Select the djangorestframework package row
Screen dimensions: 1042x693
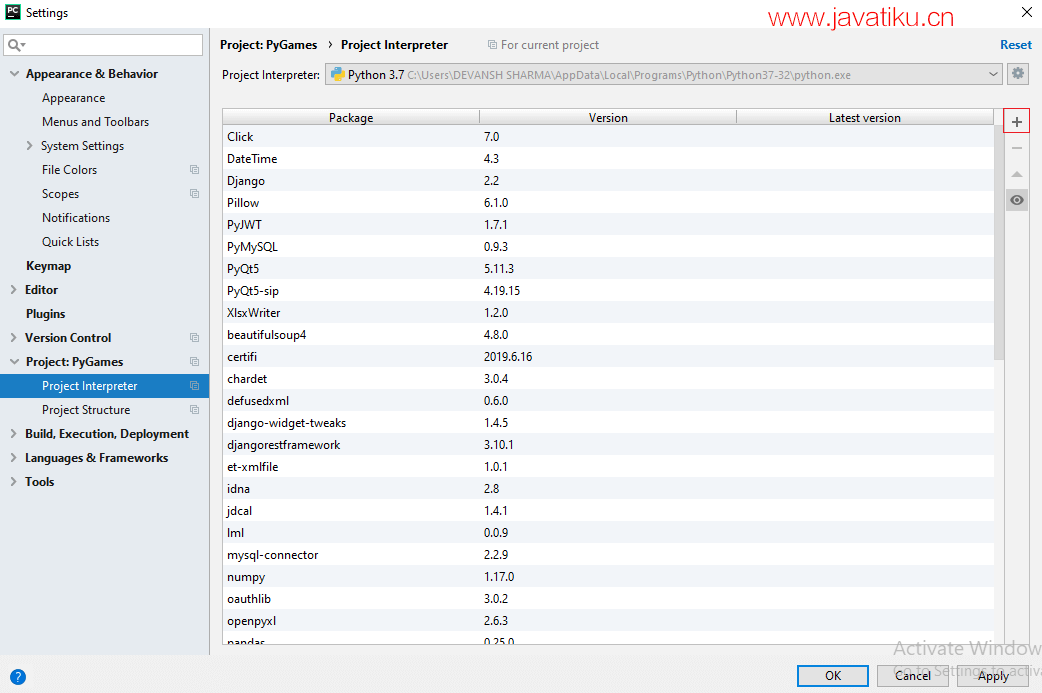click(x=608, y=445)
